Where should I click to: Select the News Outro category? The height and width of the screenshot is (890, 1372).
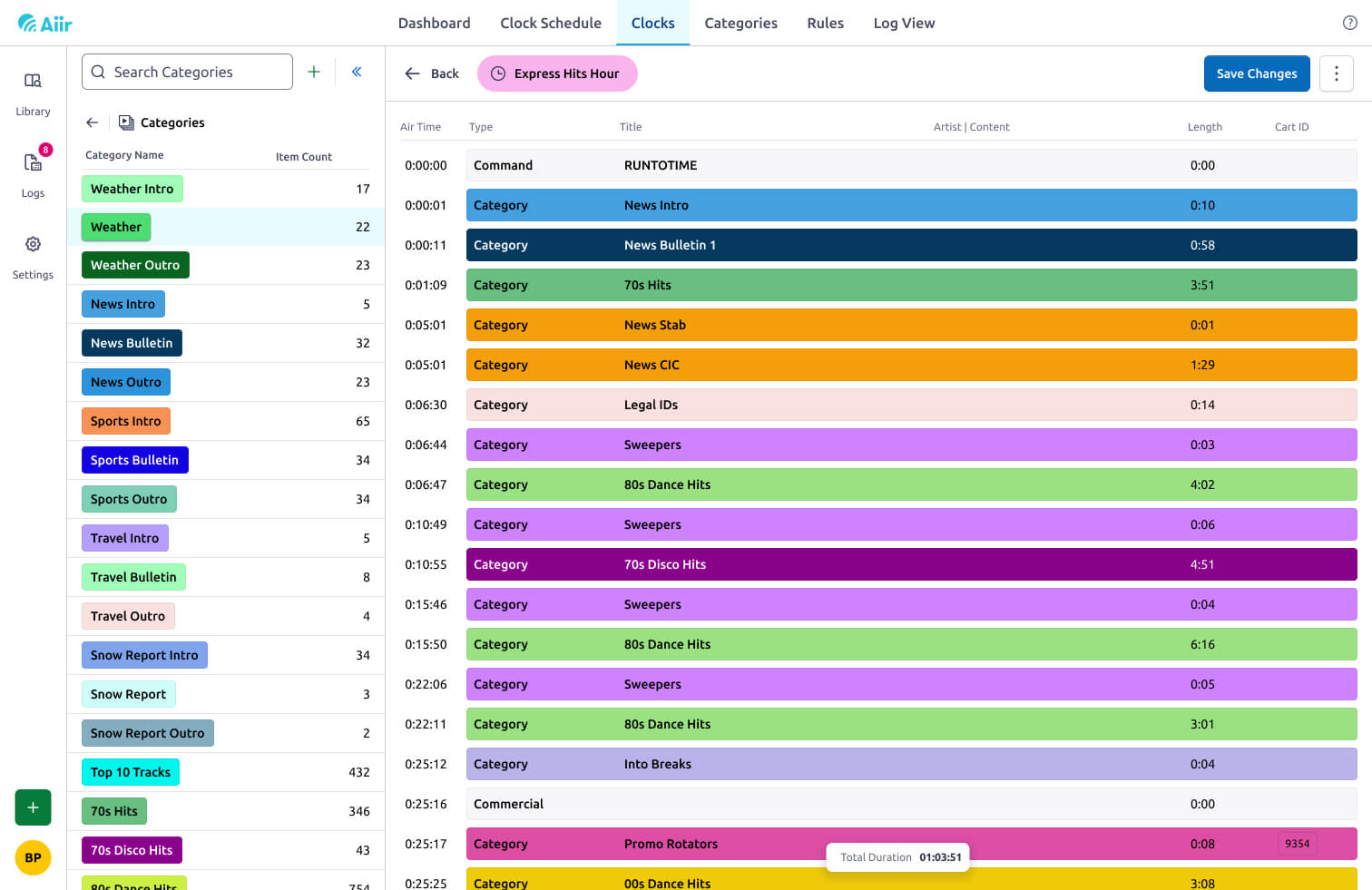pyautogui.click(x=126, y=382)
